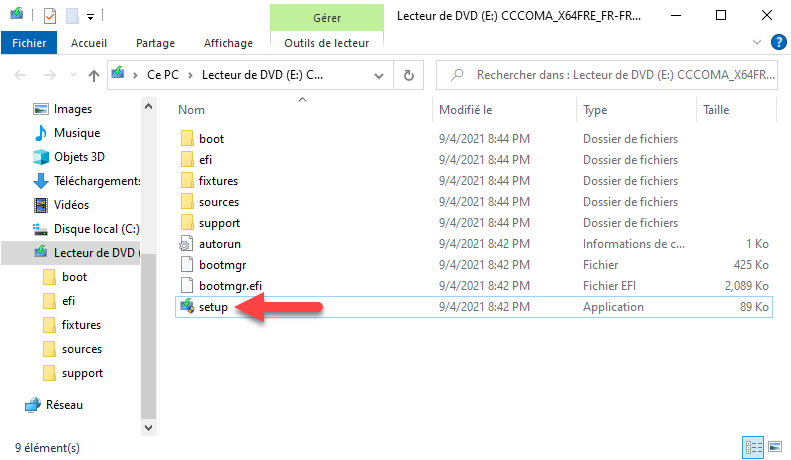Open Vidéos in the navigation pane
This screenshot has width=791, height=460.
(x=71, y=205)
